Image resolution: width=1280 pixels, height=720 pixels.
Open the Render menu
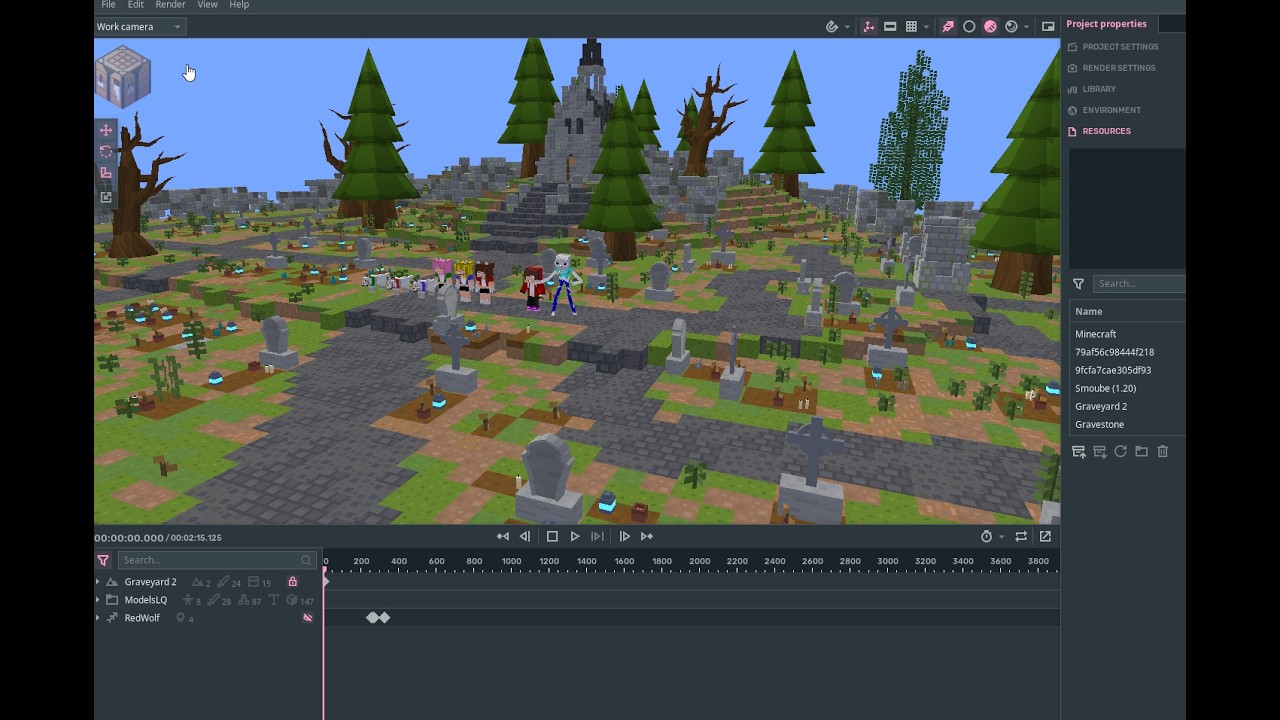[170, 5]
